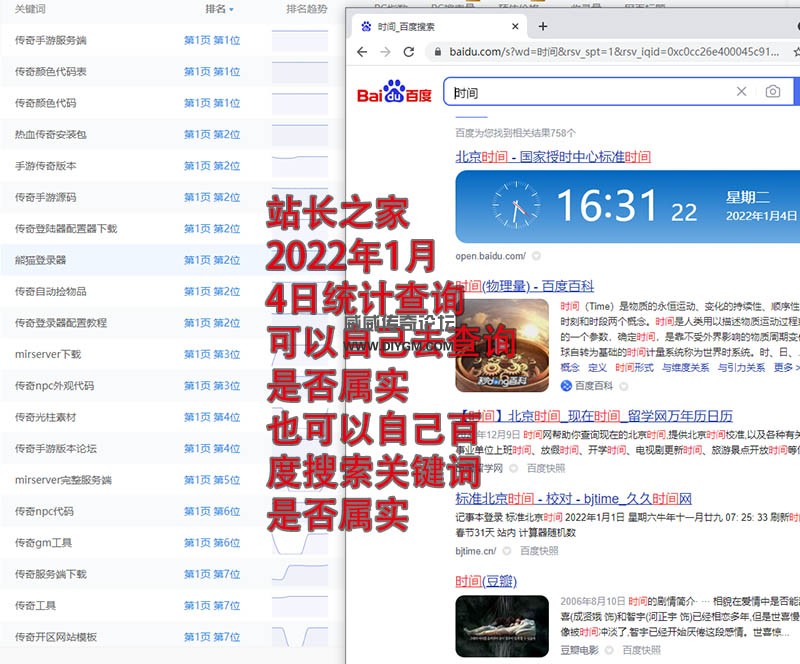Click the 关键词 column header
This screenshot has width=800, height=664.
click(30, 9)
